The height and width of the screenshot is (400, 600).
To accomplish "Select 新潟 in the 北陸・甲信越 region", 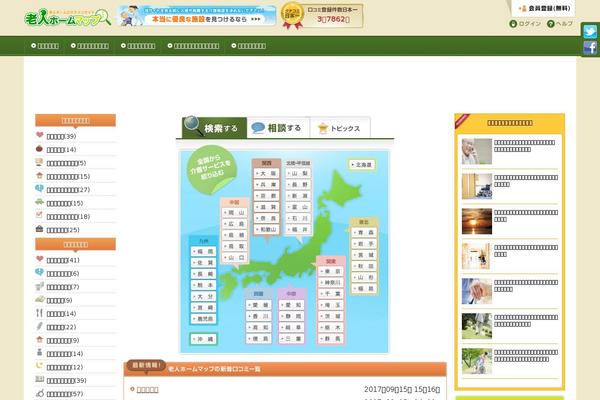I will (x=298, y=196).
